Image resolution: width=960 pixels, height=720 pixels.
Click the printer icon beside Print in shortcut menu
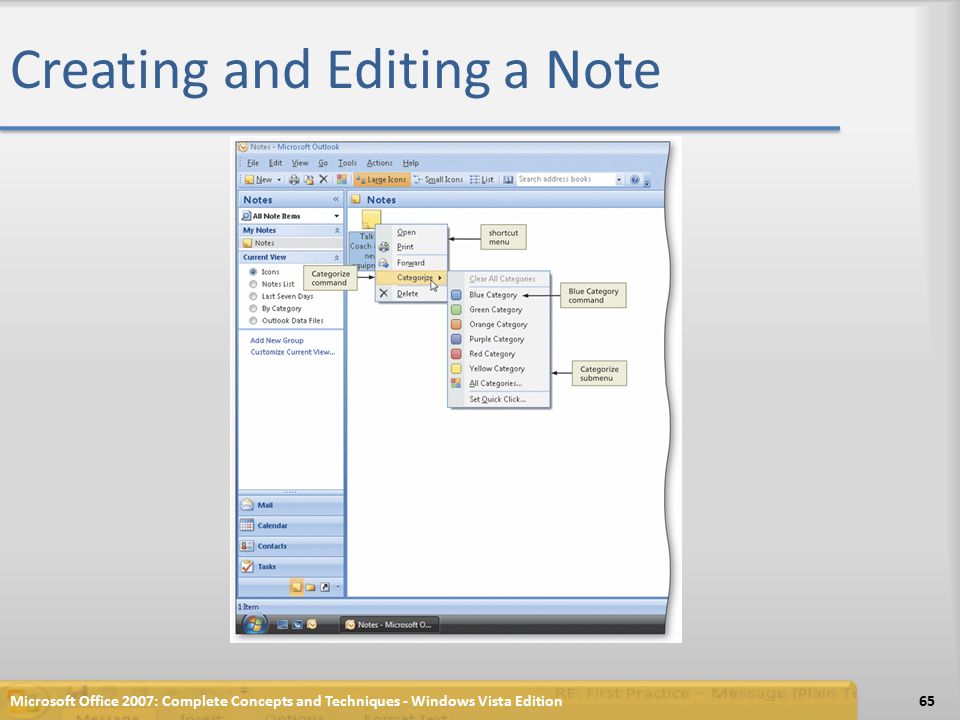coord(384,247)
